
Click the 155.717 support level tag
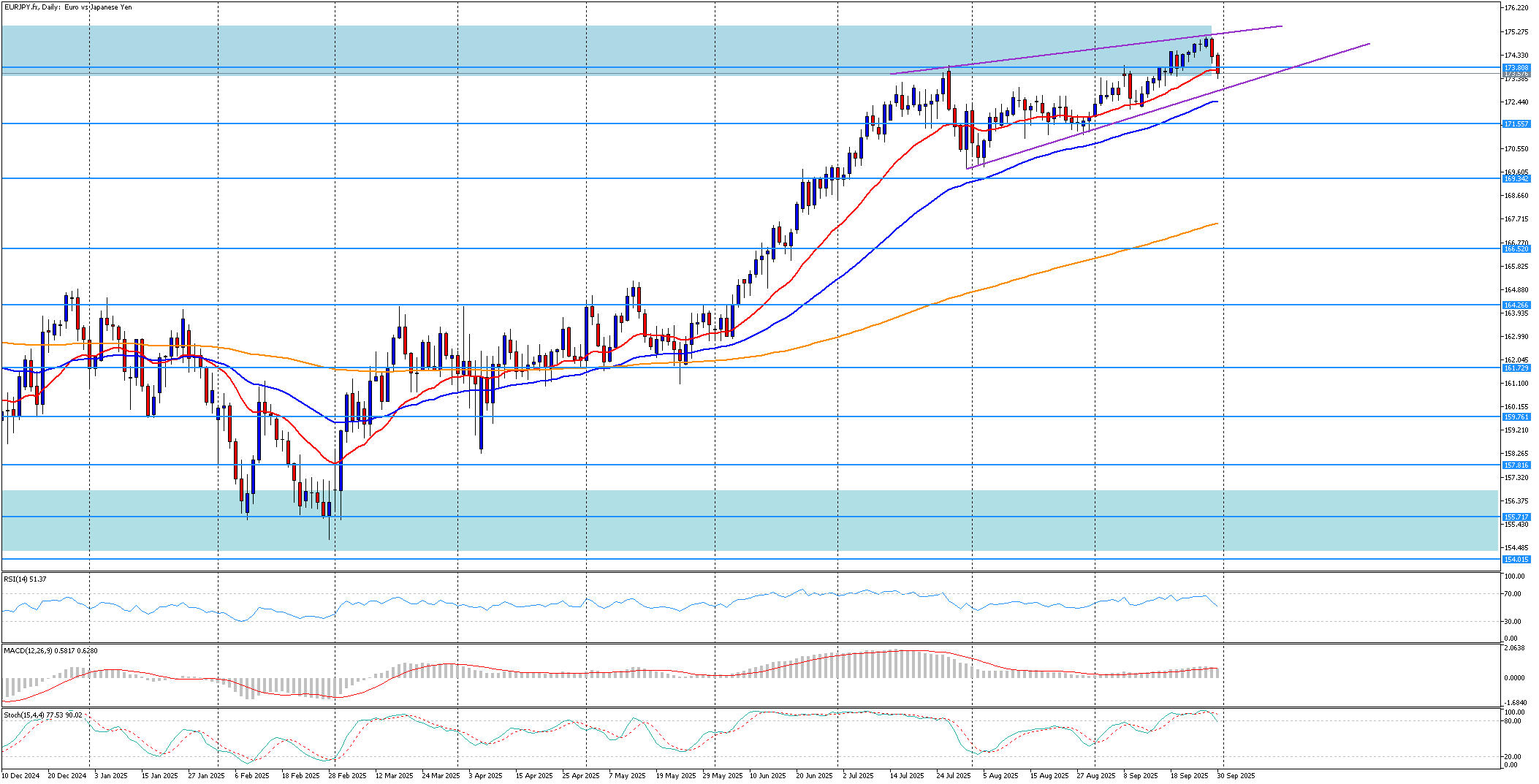pyautogui.click(x=1516, y=517)
